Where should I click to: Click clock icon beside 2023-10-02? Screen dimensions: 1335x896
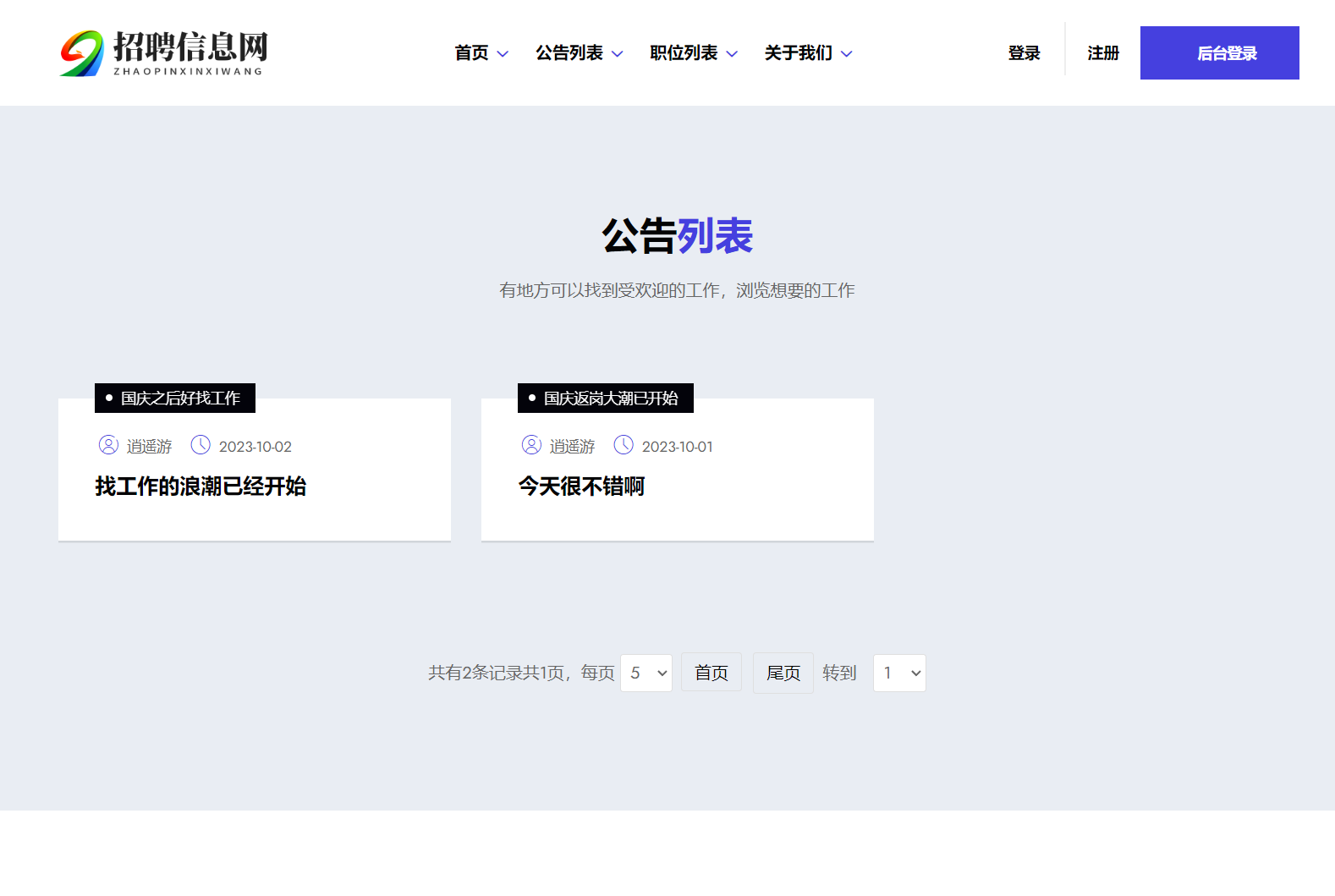pos(201,445)
